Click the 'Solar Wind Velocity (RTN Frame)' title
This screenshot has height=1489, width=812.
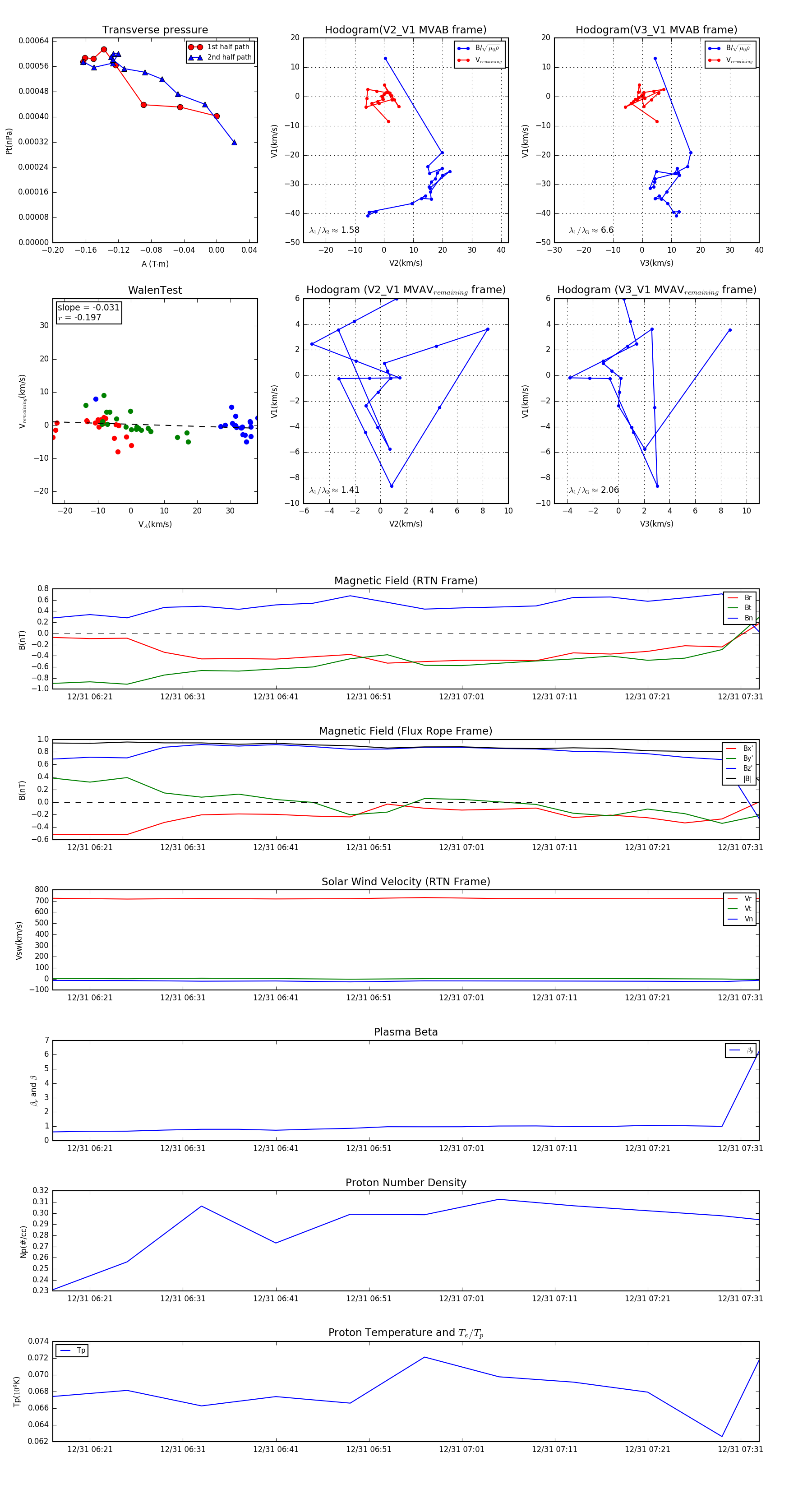pos(406,882)
